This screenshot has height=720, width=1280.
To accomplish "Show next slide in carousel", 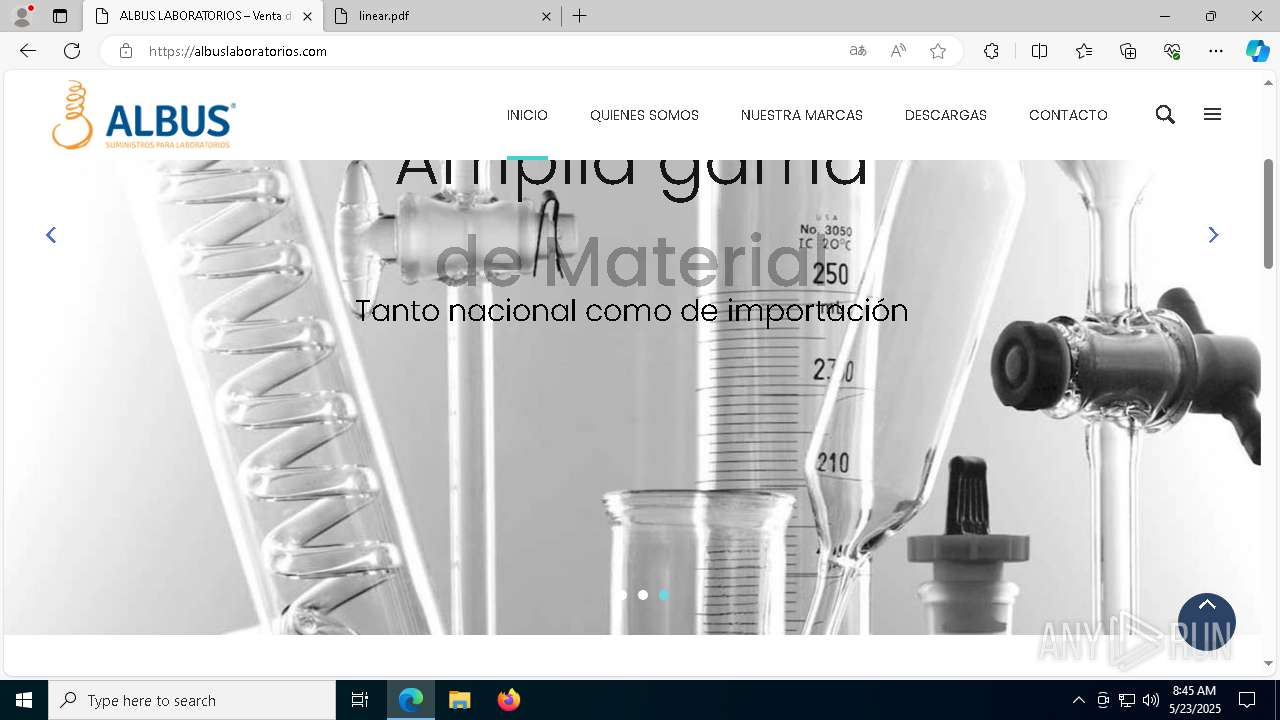I will point(1213,235).
